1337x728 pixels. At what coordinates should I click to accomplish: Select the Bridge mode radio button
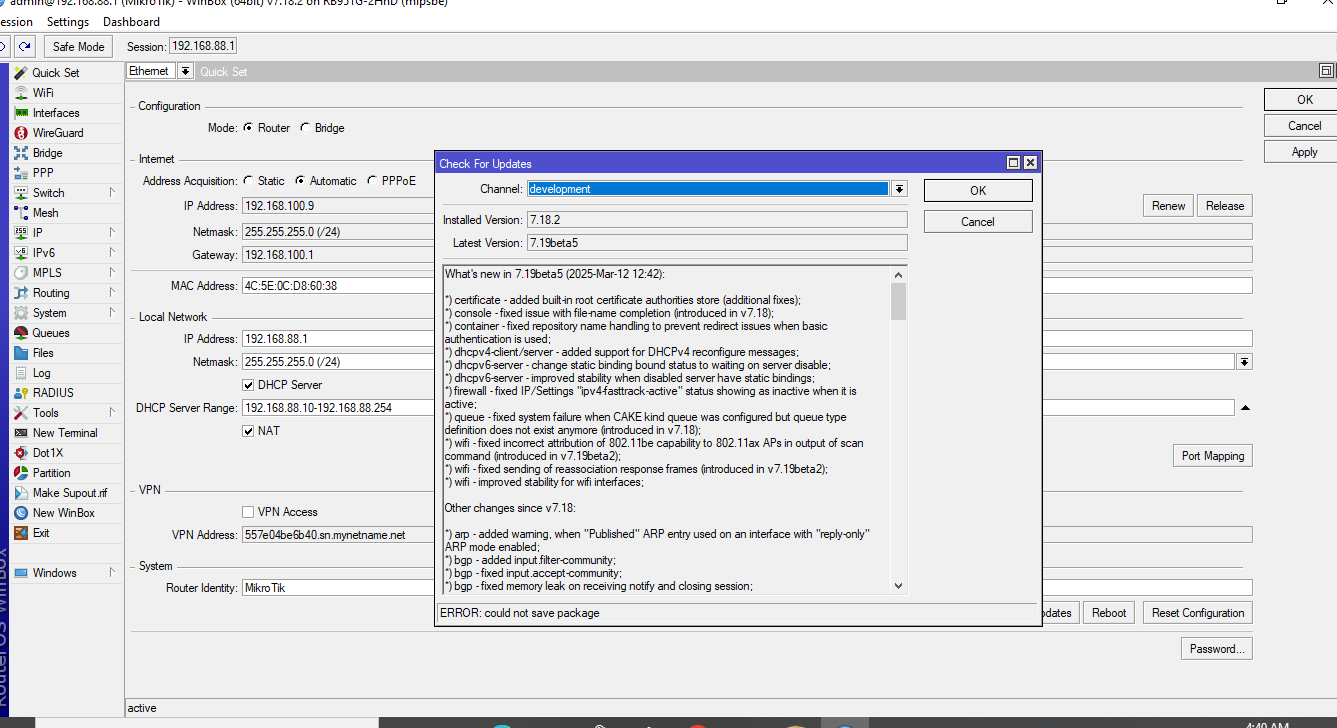coord(305,128)
